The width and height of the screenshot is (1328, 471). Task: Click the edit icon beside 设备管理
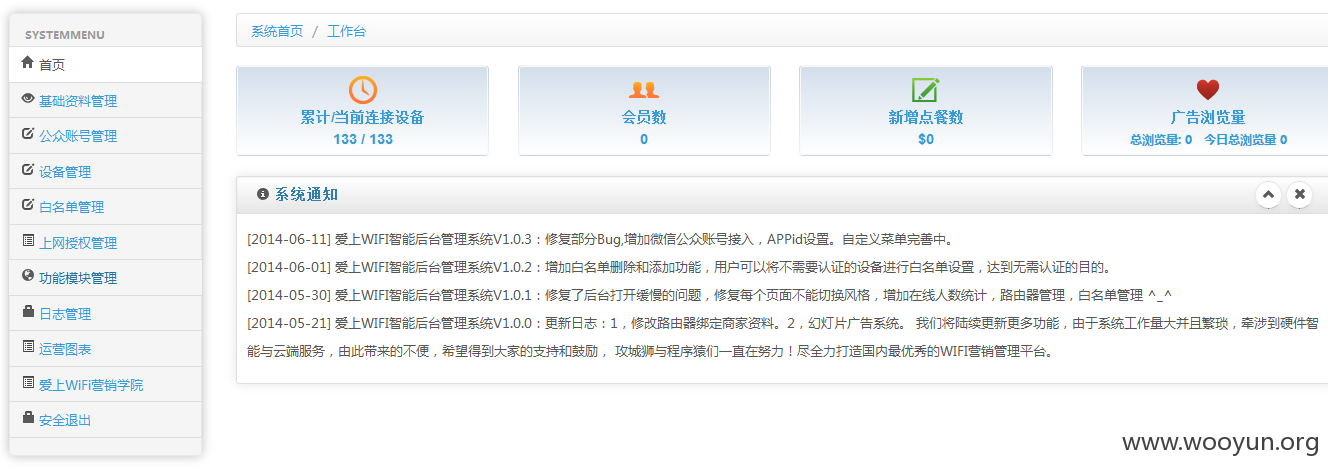[x=28, y=170]
